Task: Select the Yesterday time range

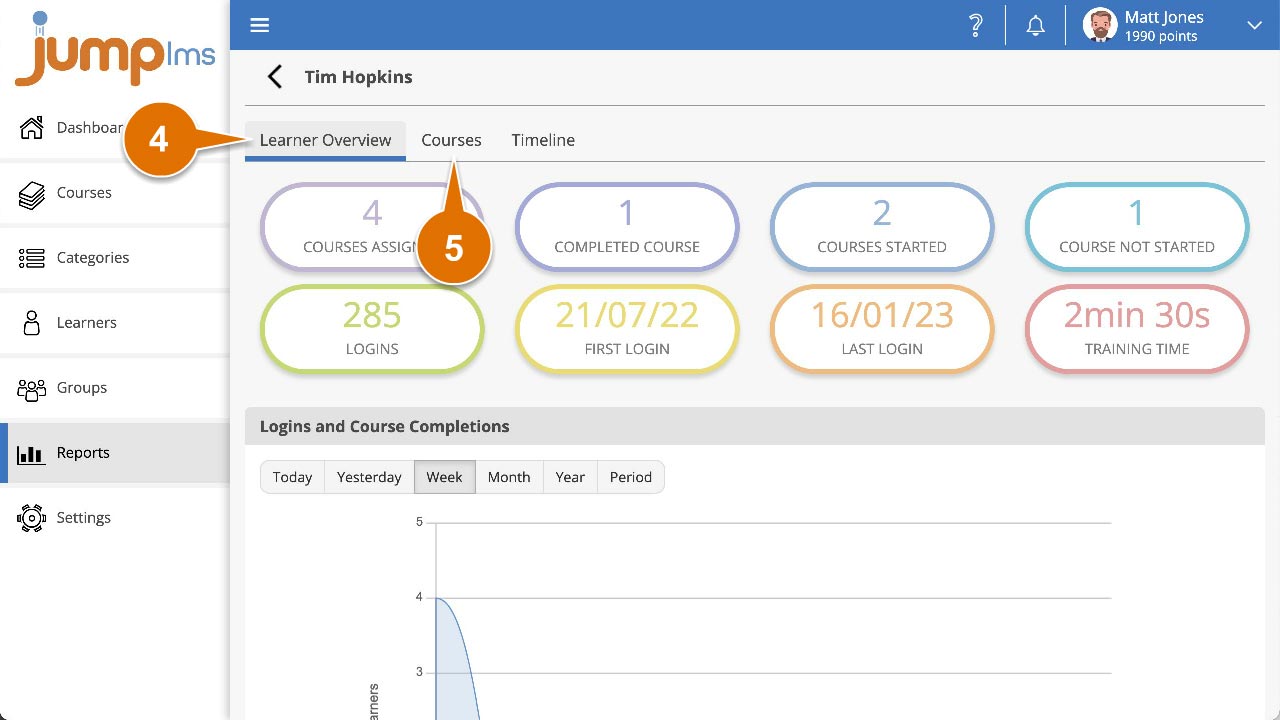Action: coord(369,477)
